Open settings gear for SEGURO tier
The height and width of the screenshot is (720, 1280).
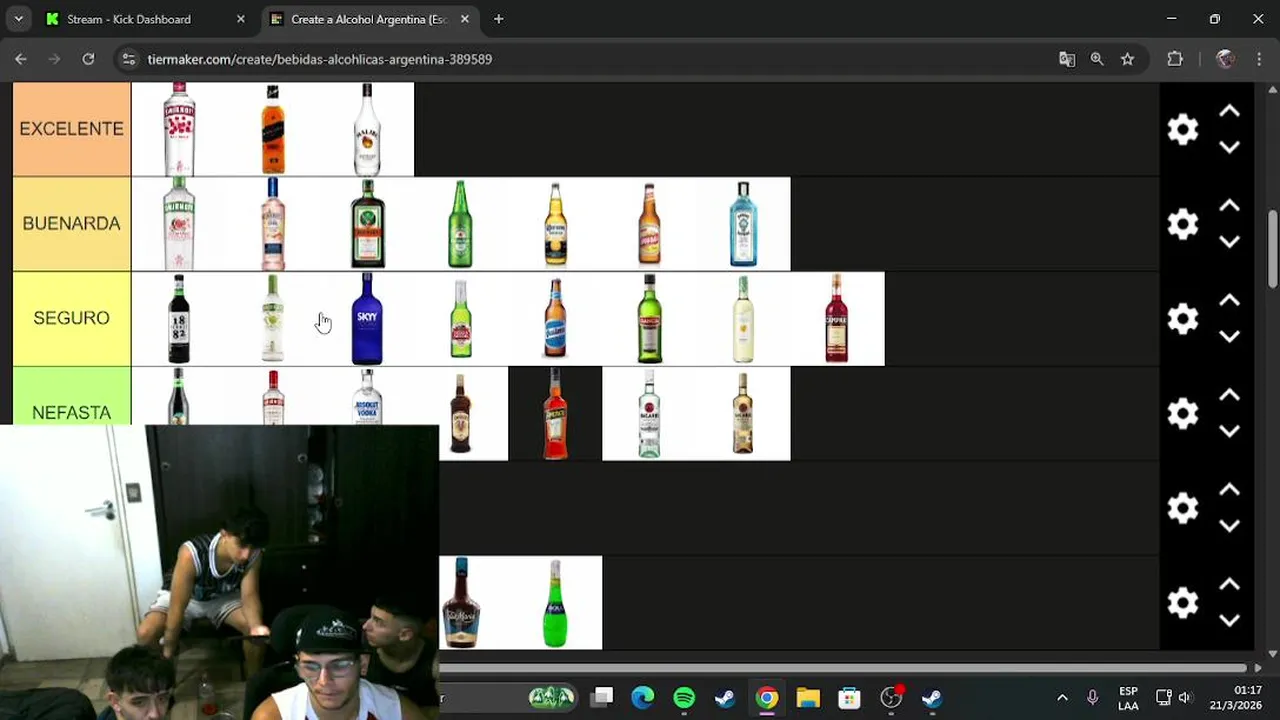pyautogui.click(x=1183, y=319)
